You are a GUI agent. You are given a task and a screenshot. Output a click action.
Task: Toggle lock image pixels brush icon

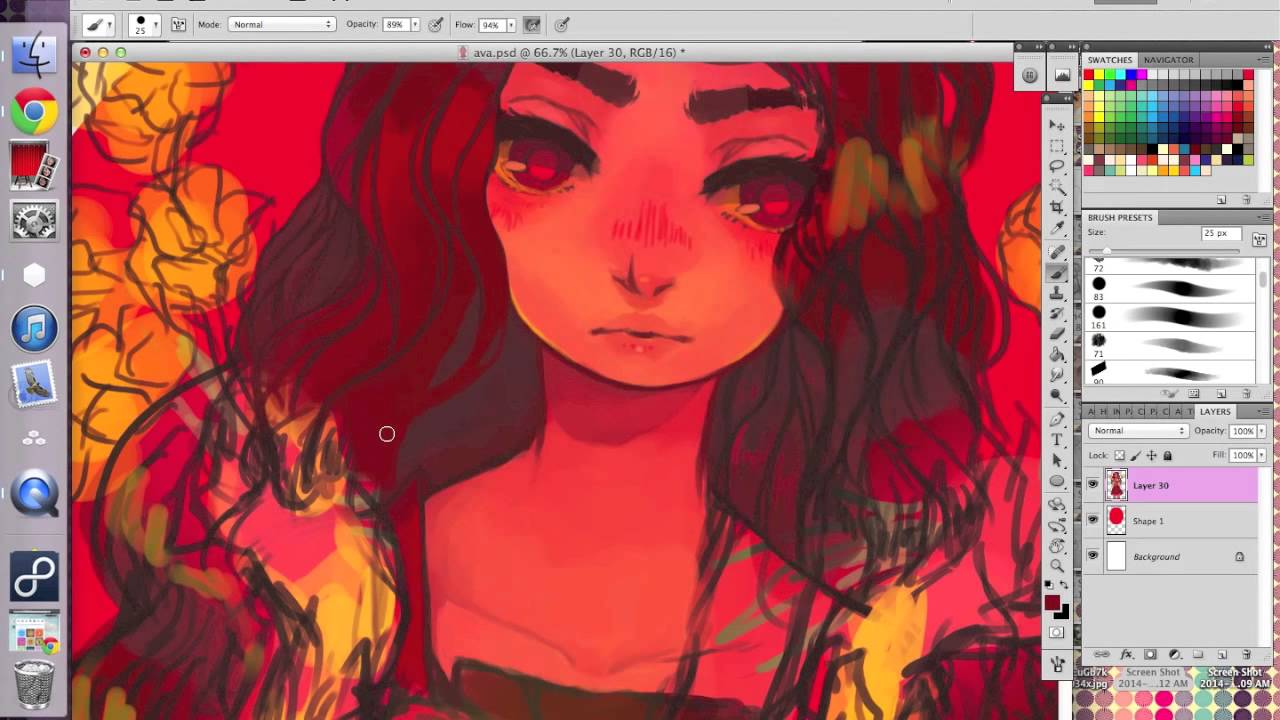[1136, 456]
